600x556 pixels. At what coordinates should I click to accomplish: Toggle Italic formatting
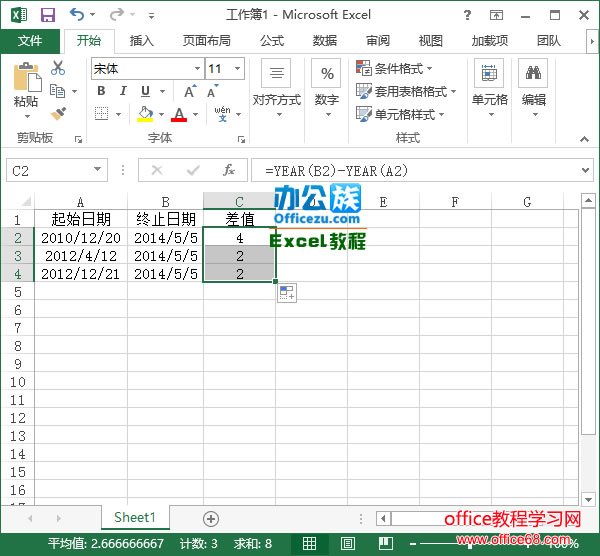[123, 91]
